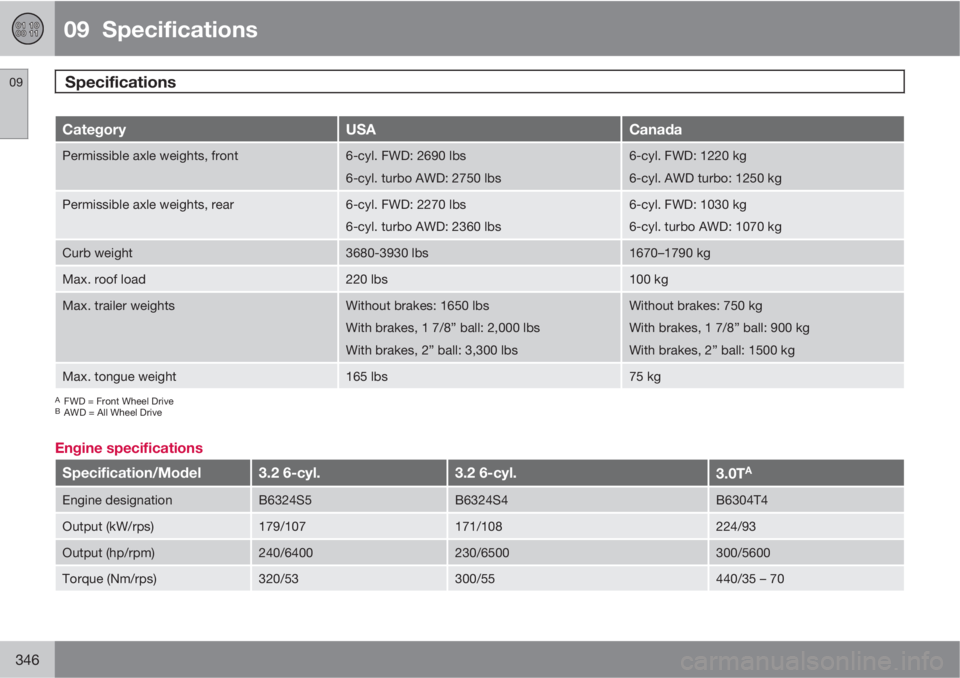Select the "Max. roof load" row label
The image size is (960, 678).
103,279
